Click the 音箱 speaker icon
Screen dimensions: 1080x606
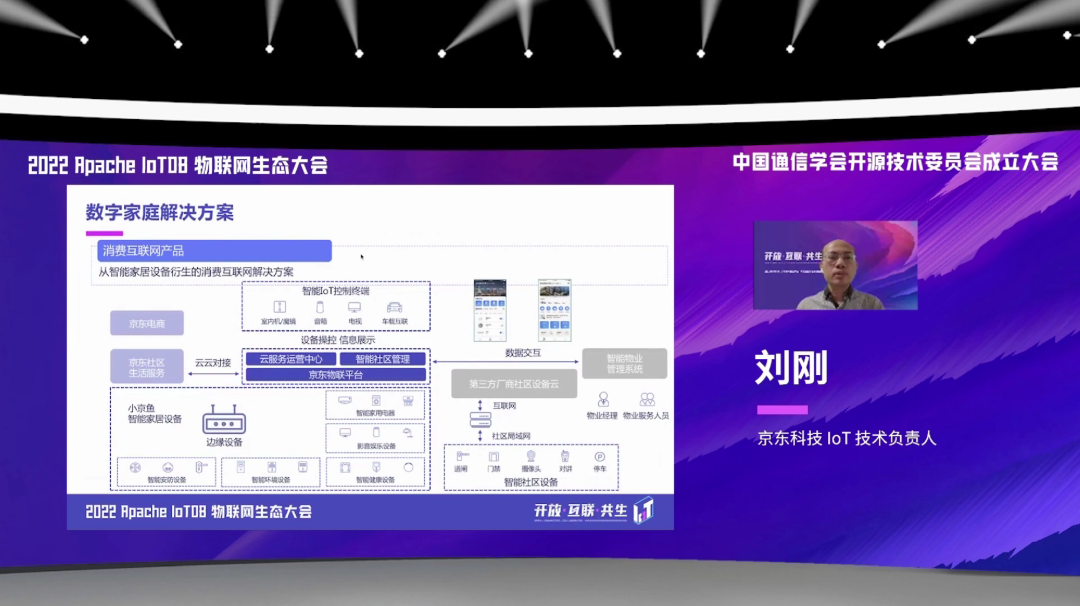(320, 307)
